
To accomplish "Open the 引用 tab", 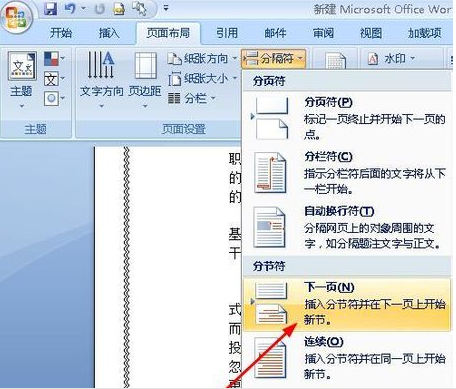I will [227, 33].
